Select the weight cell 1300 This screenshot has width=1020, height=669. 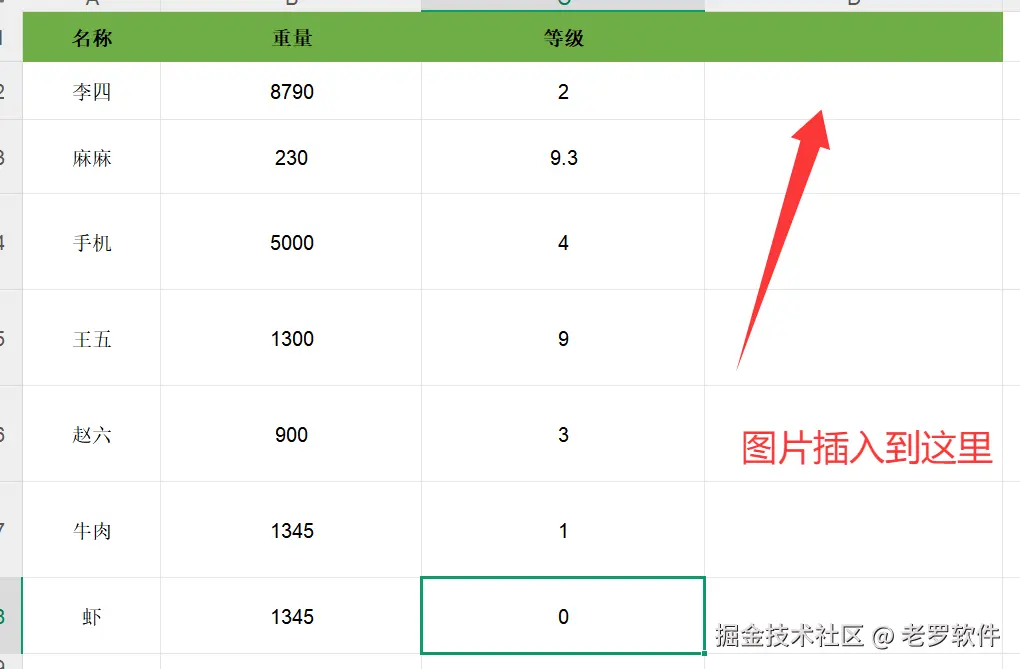[291, 338]
